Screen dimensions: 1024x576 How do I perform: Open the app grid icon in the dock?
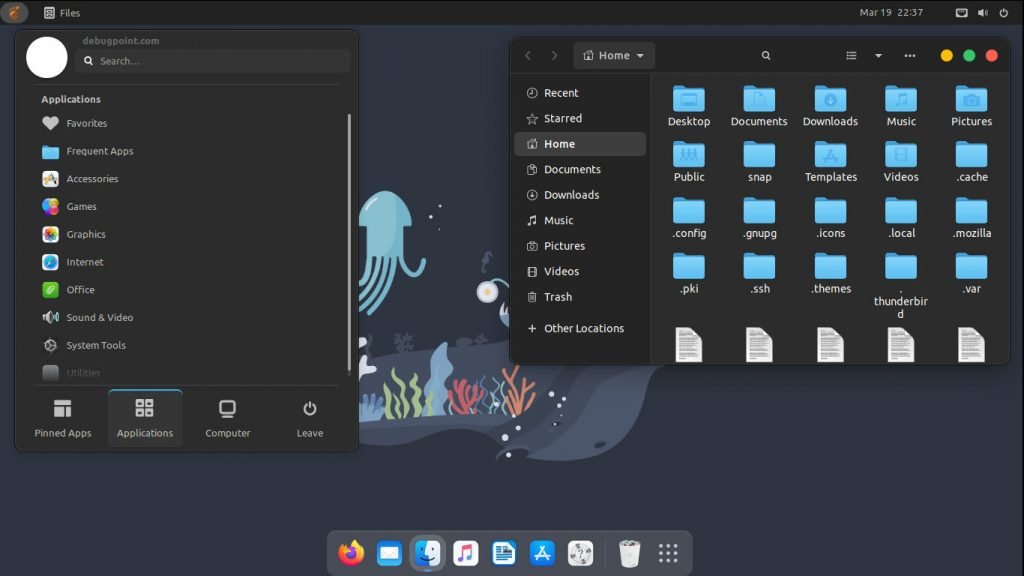point(667,551)
